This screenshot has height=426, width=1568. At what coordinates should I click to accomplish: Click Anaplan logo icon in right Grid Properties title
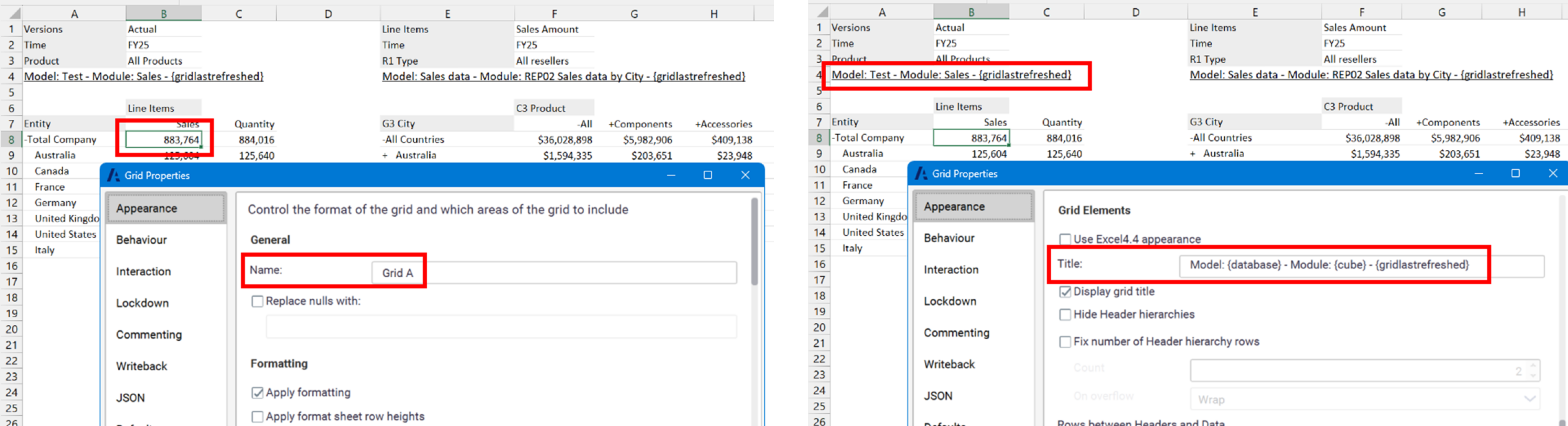922,173
